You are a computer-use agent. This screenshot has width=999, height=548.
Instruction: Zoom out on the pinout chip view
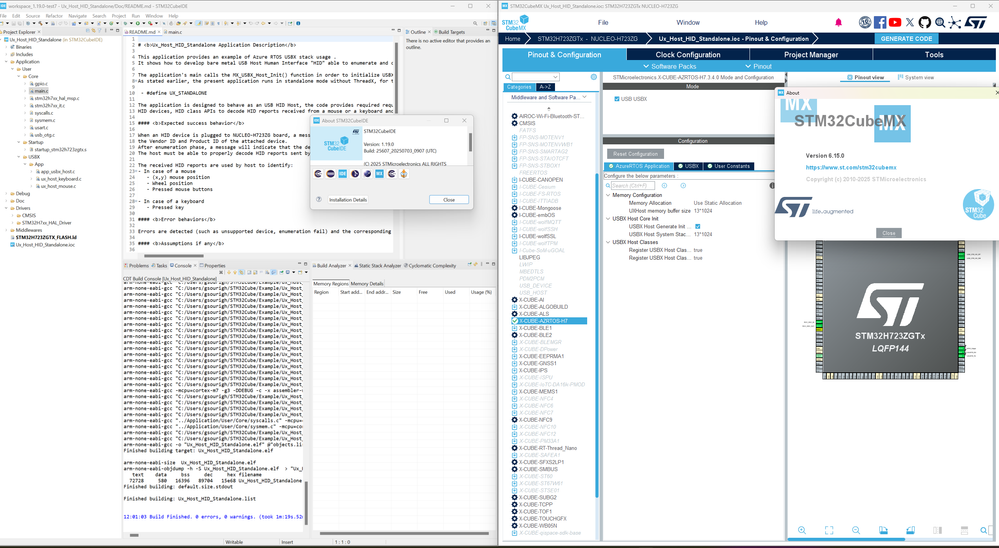coord(856,530)
